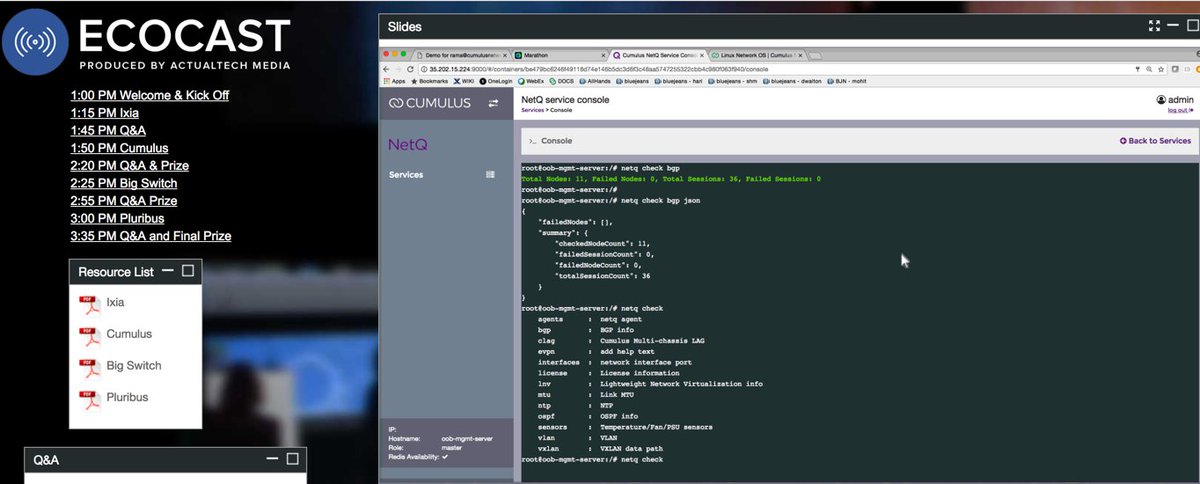This screenshot has height=484, width=1200.
Task: Open the Big Switch PDF resource icon
Action: pos(89,366)
